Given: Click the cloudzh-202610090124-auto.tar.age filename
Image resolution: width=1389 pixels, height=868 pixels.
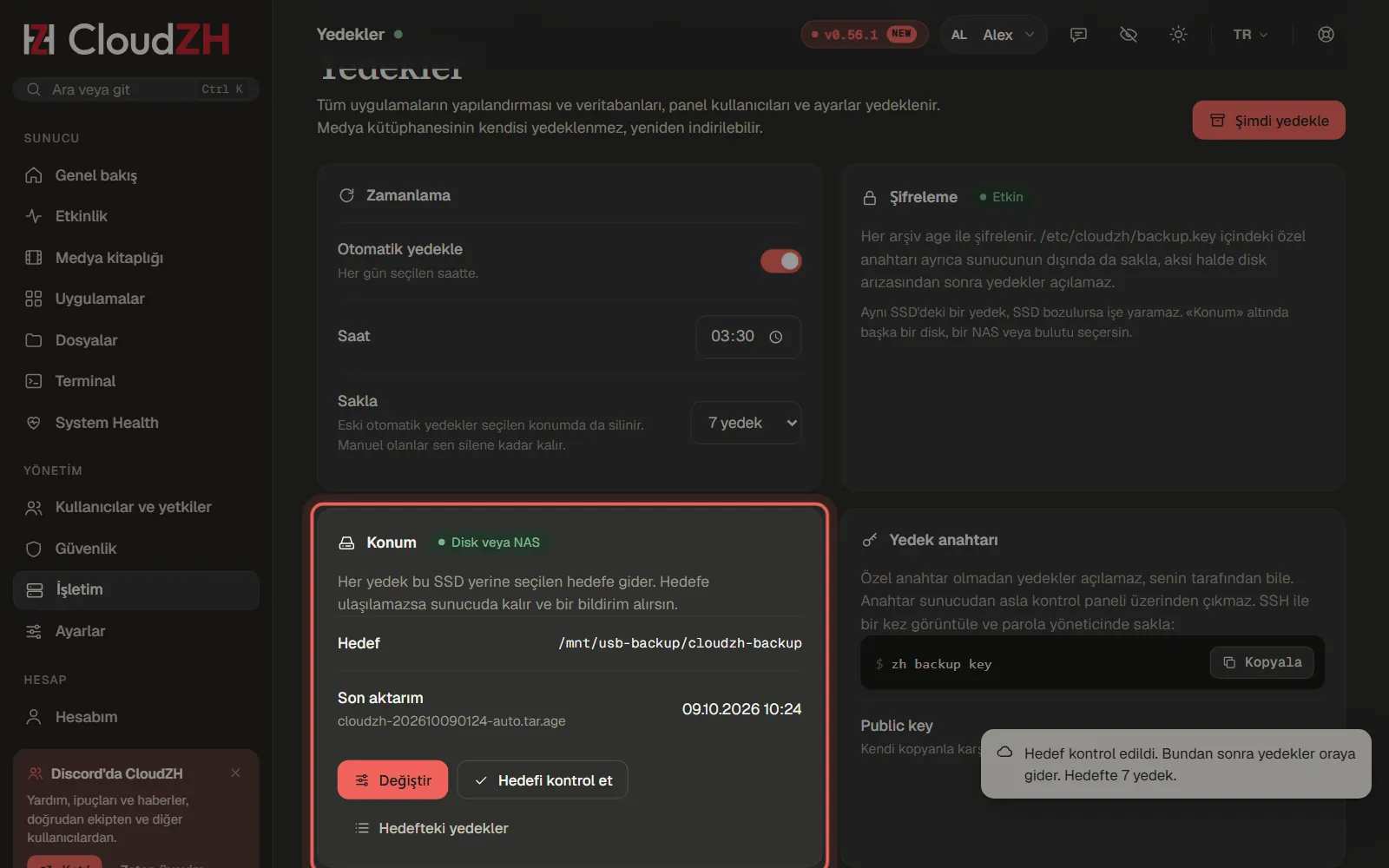Looking at the screenshot, I should 451,721.
